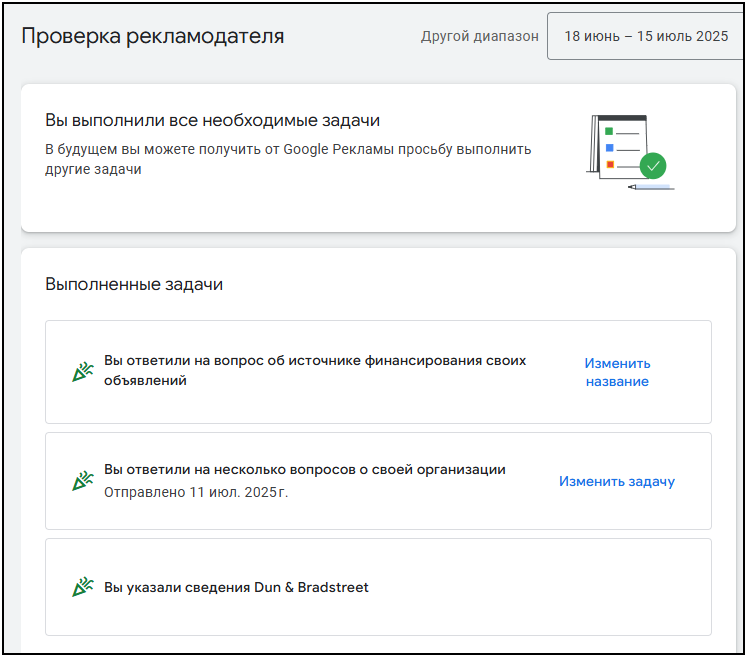Click the blue square in the checklist illustration
Image resolution: width=747 pixels, height=657 pixels.
609,148
